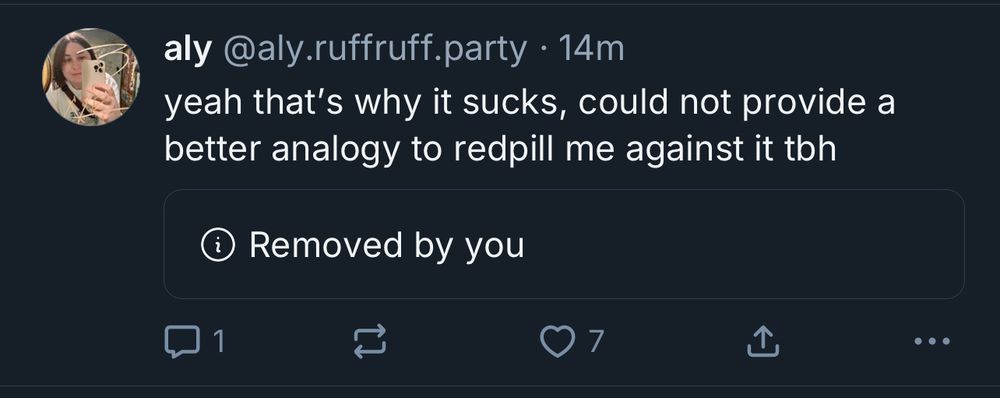Open thread via "yeah that's why it sucks" text
Viewport: 1000px width, 398px height.
[365, 104]
